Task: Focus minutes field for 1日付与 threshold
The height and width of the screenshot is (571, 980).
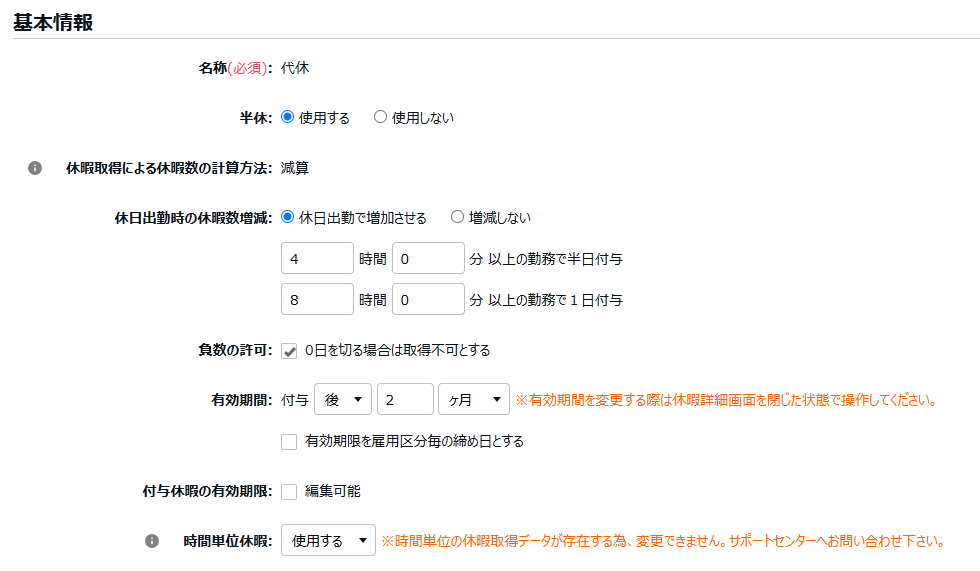Action: pyautogui.click(x=428, y=300)
